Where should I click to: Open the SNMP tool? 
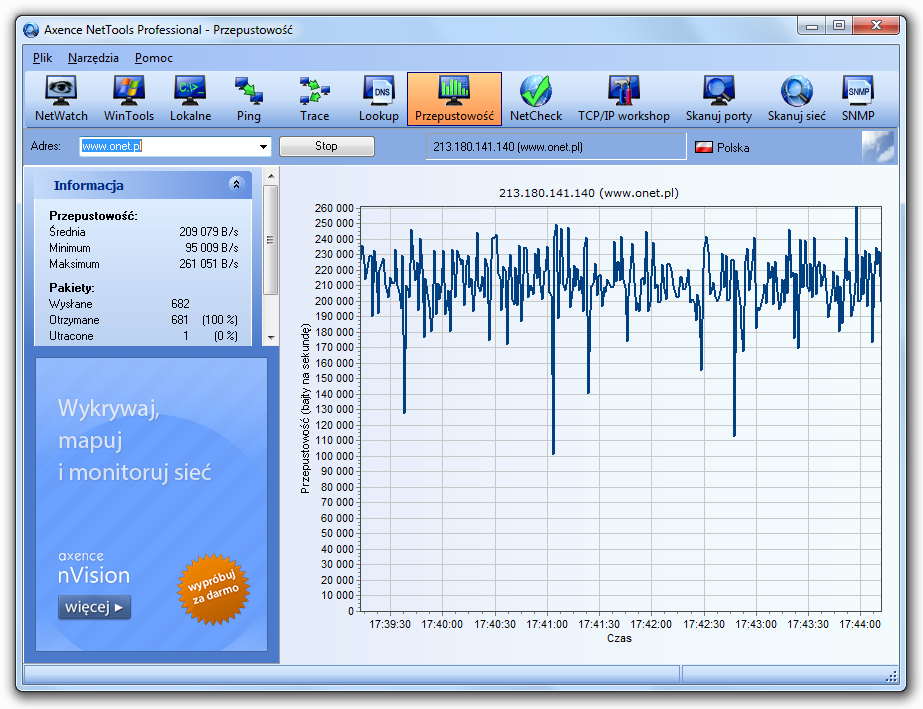(x=858, y=99)
